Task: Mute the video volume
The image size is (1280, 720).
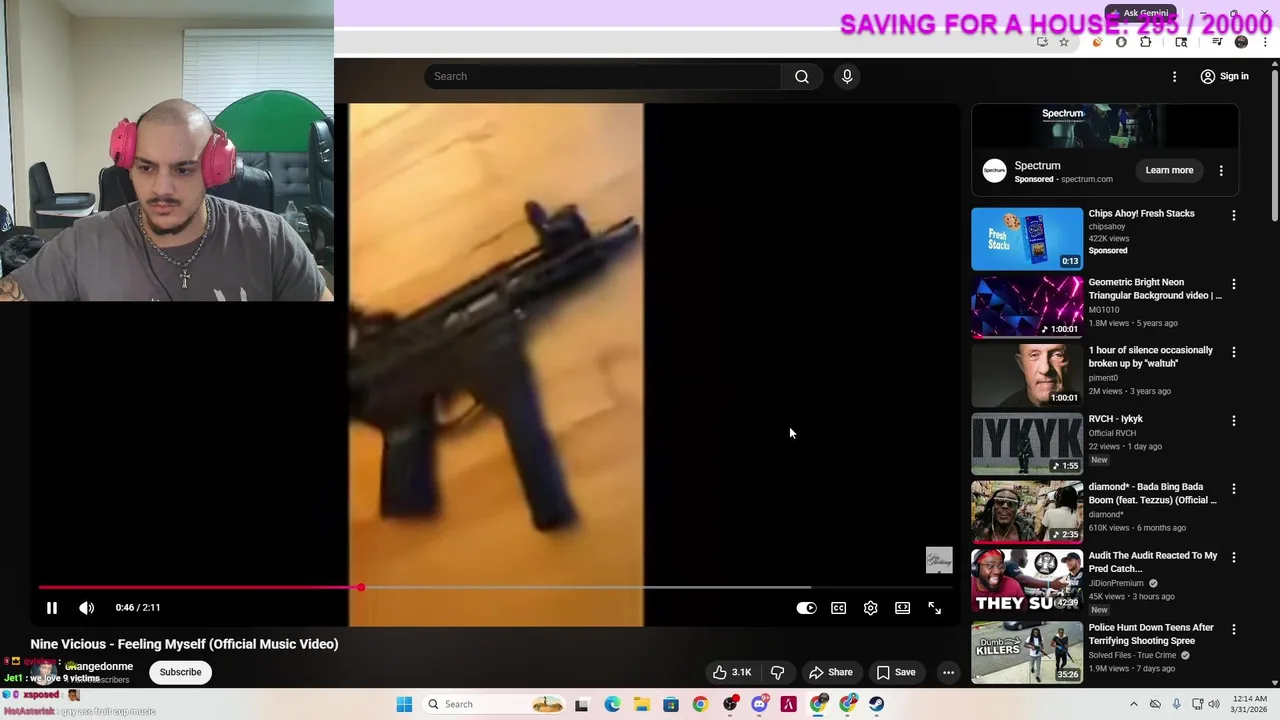Action: click(x=87, y=607)
